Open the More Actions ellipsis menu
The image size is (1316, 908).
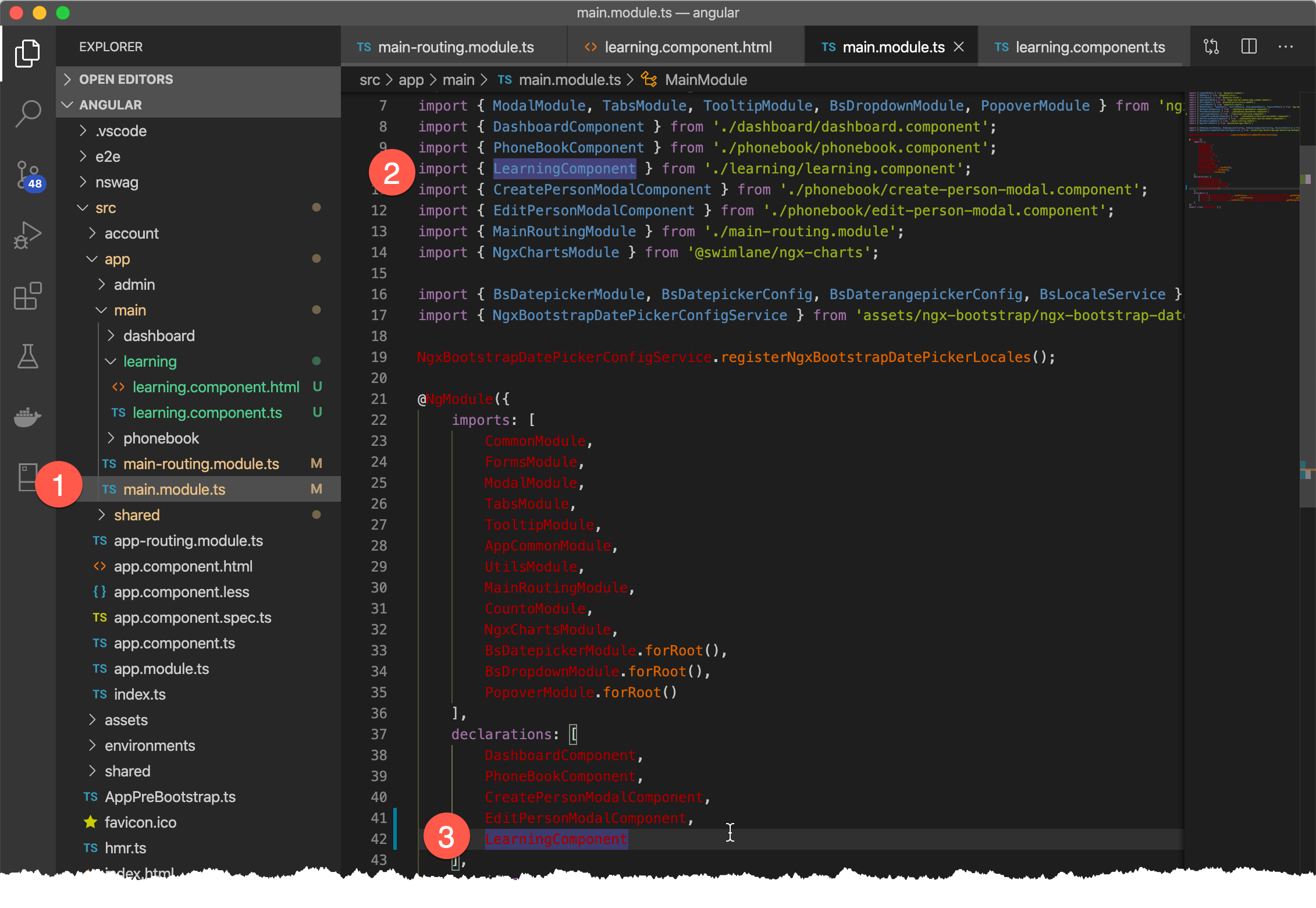1286,47
